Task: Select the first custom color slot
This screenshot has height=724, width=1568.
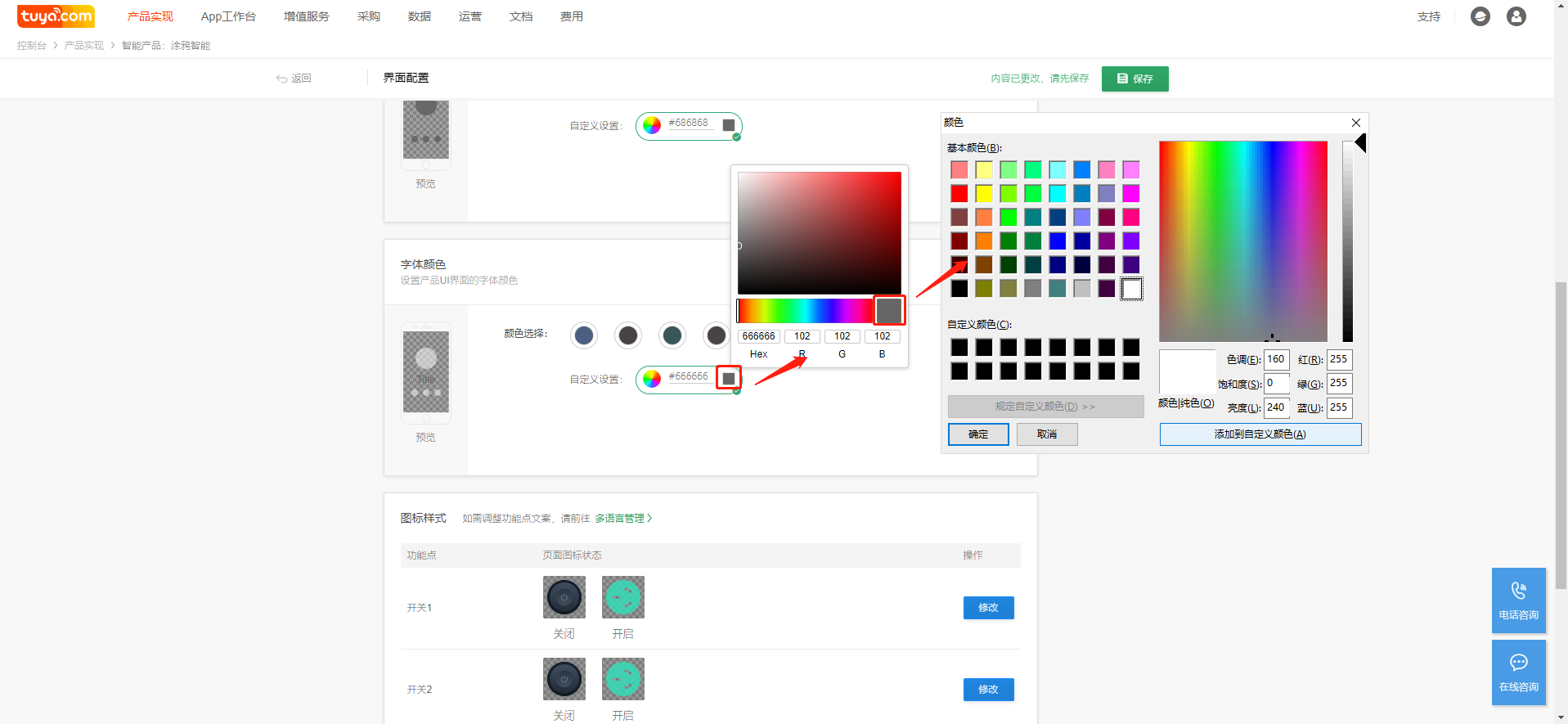Action: tap(959, 348)
